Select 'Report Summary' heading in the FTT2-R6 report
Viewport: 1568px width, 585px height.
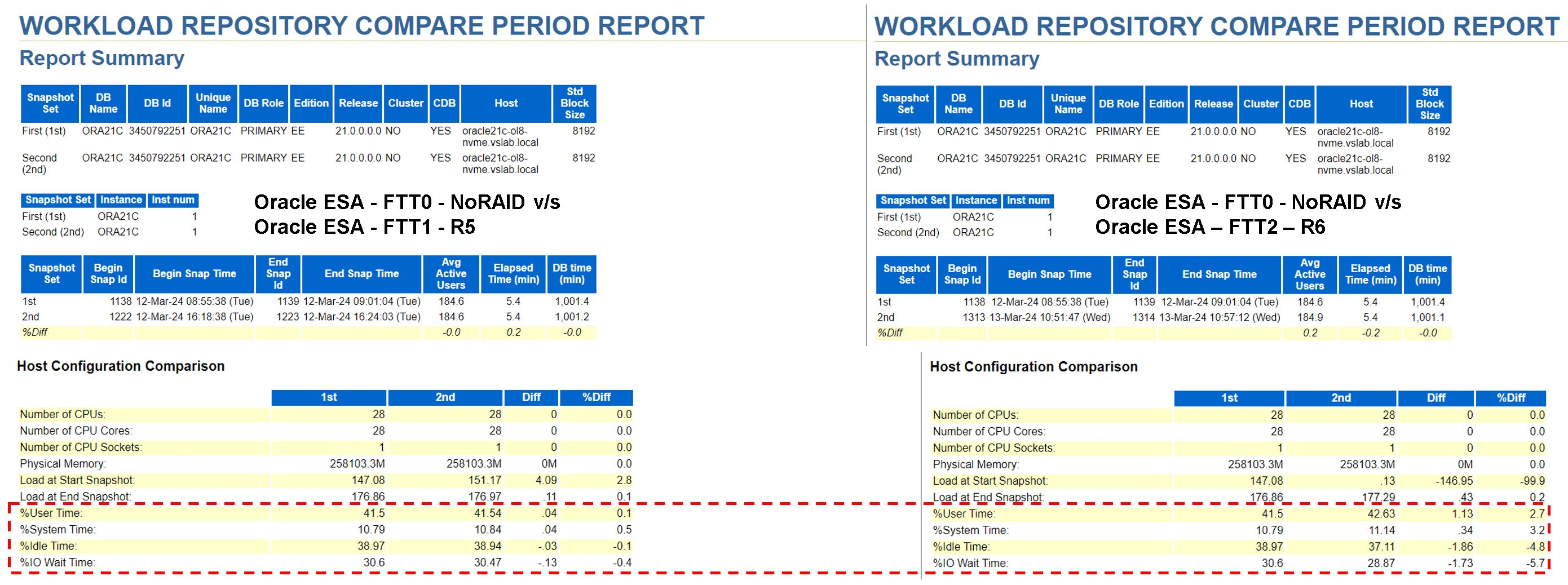pos(957,59)
